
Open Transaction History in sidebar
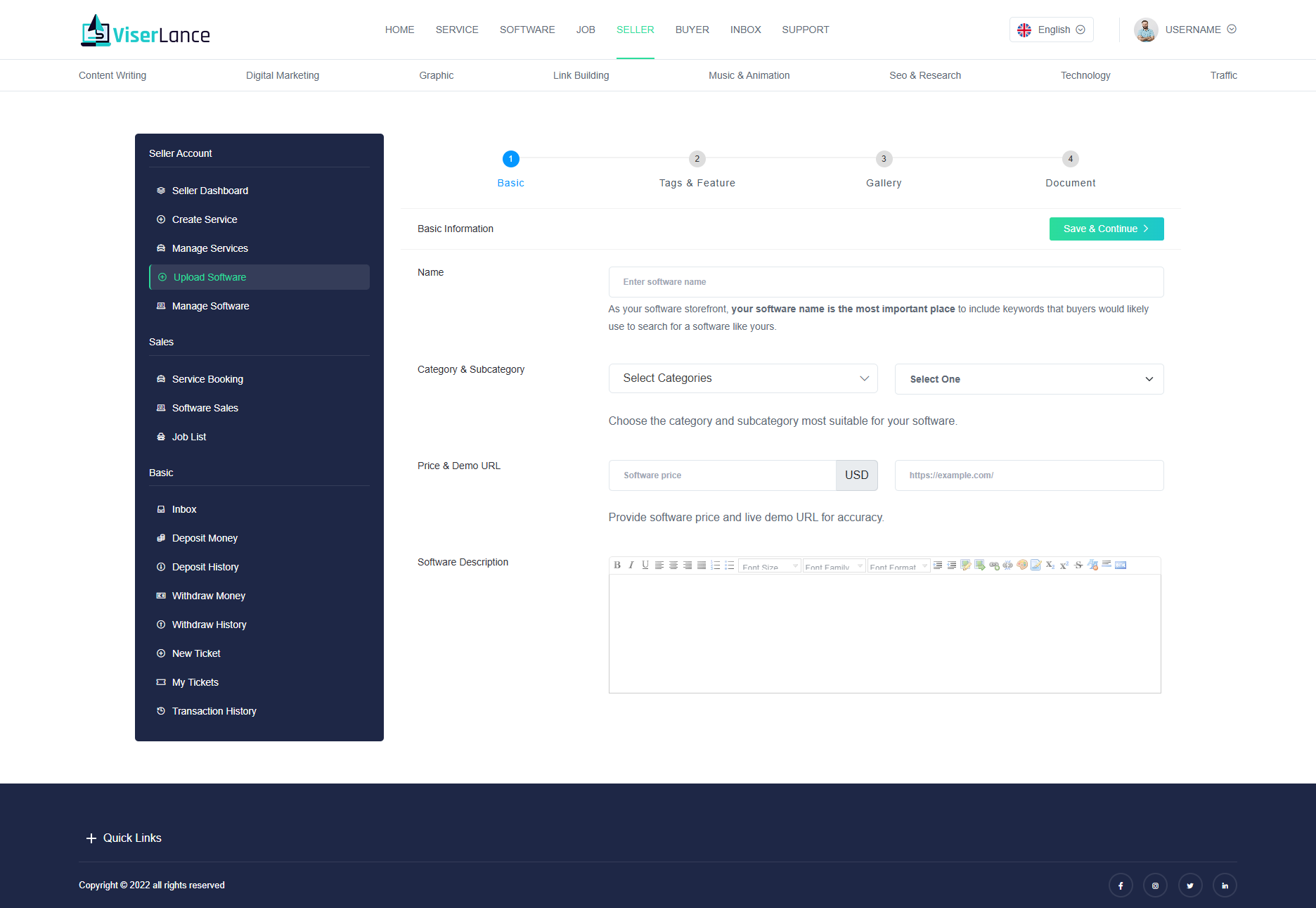pyautogui.click(x=259, y=711)
